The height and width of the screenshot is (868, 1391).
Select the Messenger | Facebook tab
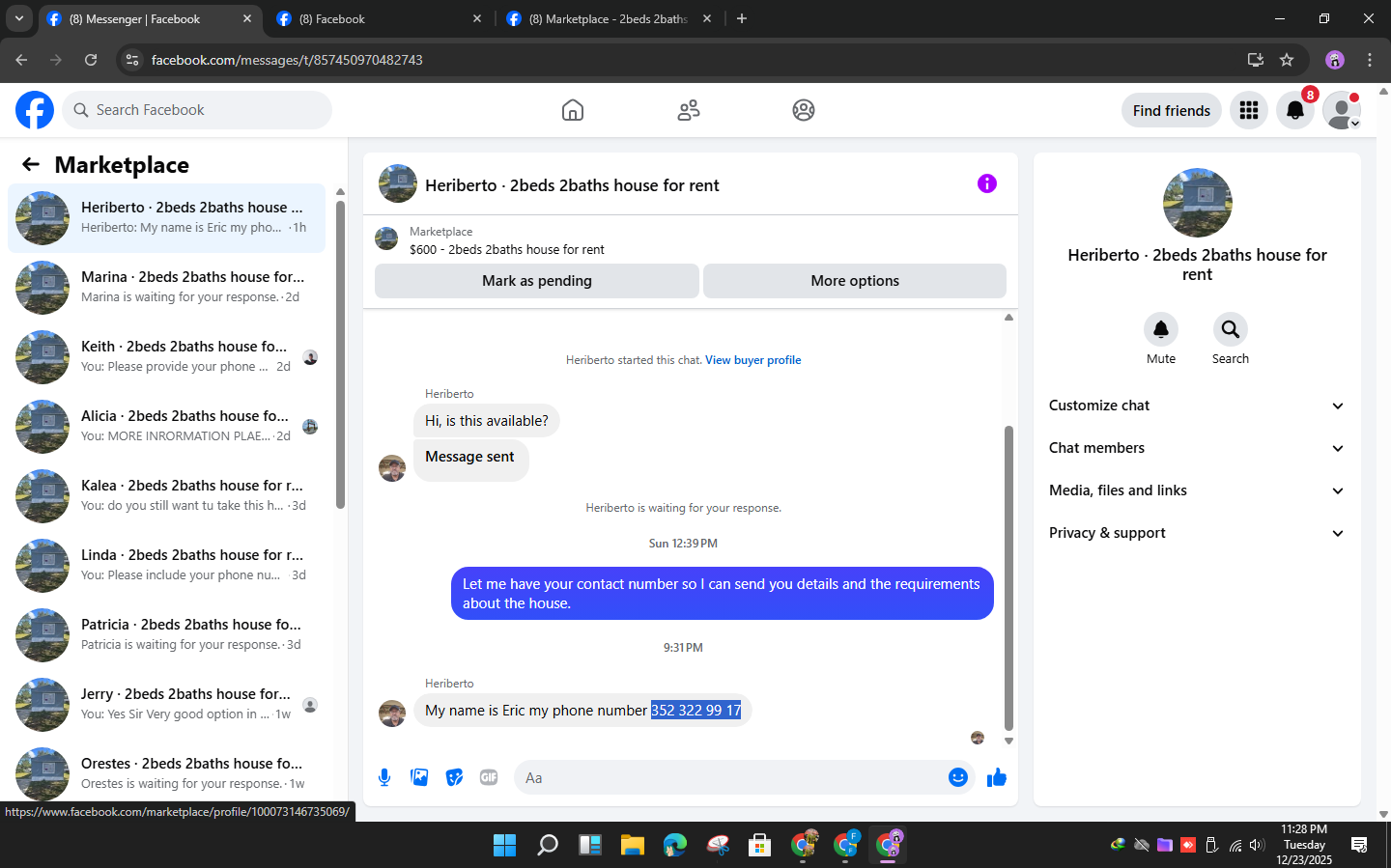149,18
